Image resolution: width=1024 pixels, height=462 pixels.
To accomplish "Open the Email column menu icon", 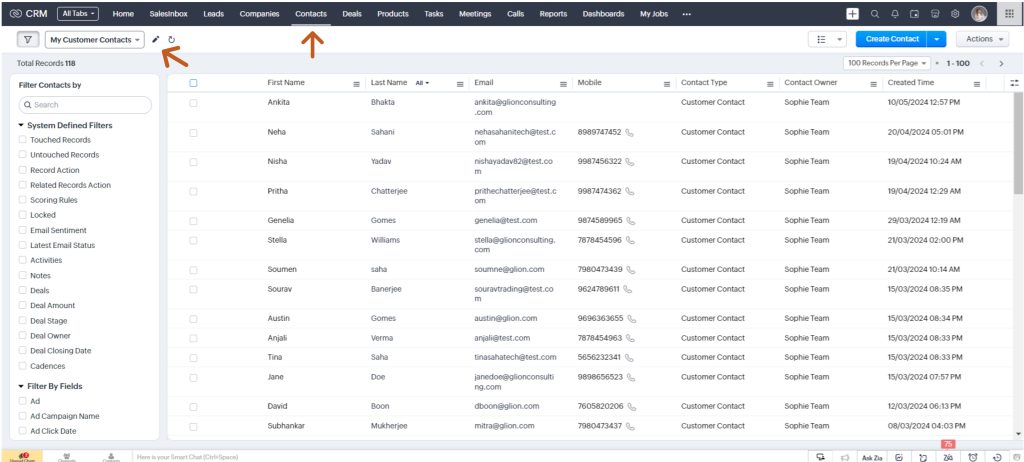I will 563,84.
